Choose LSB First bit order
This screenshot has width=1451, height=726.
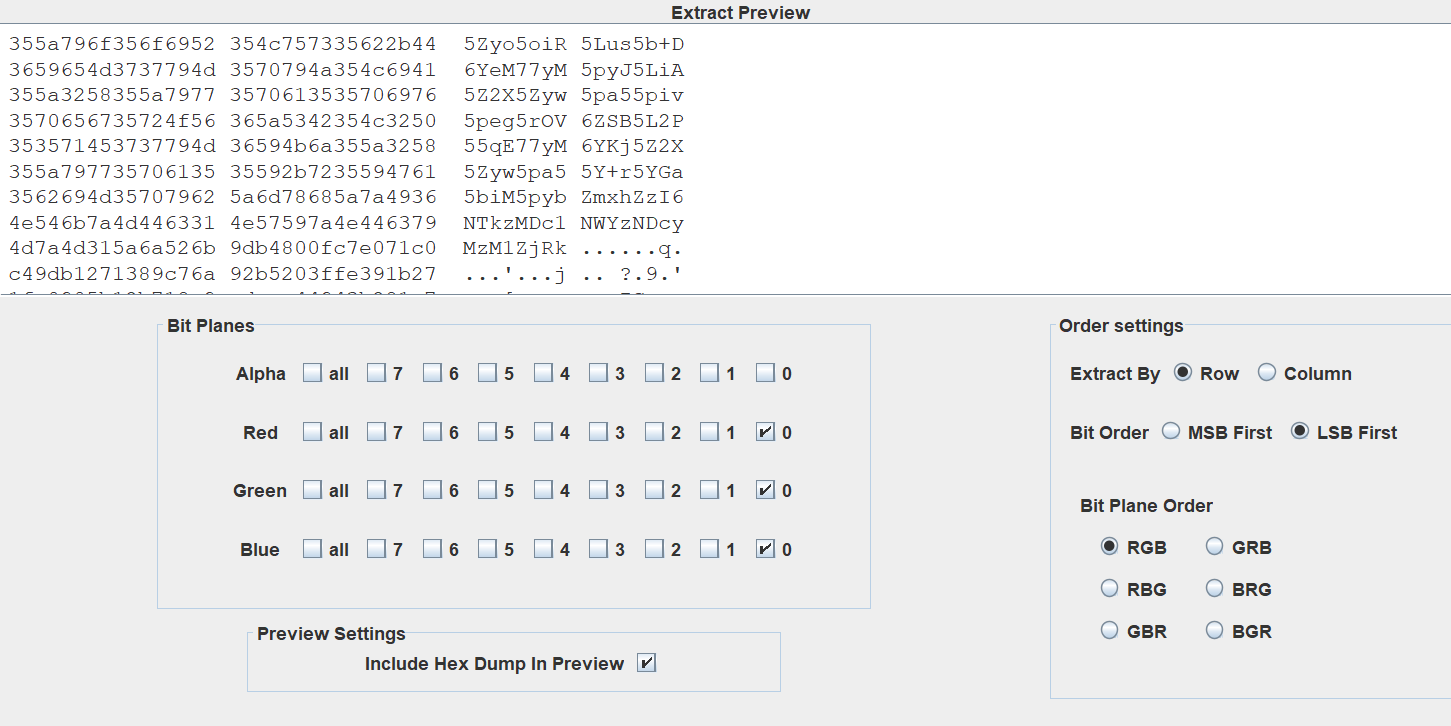pos(1300,432)
